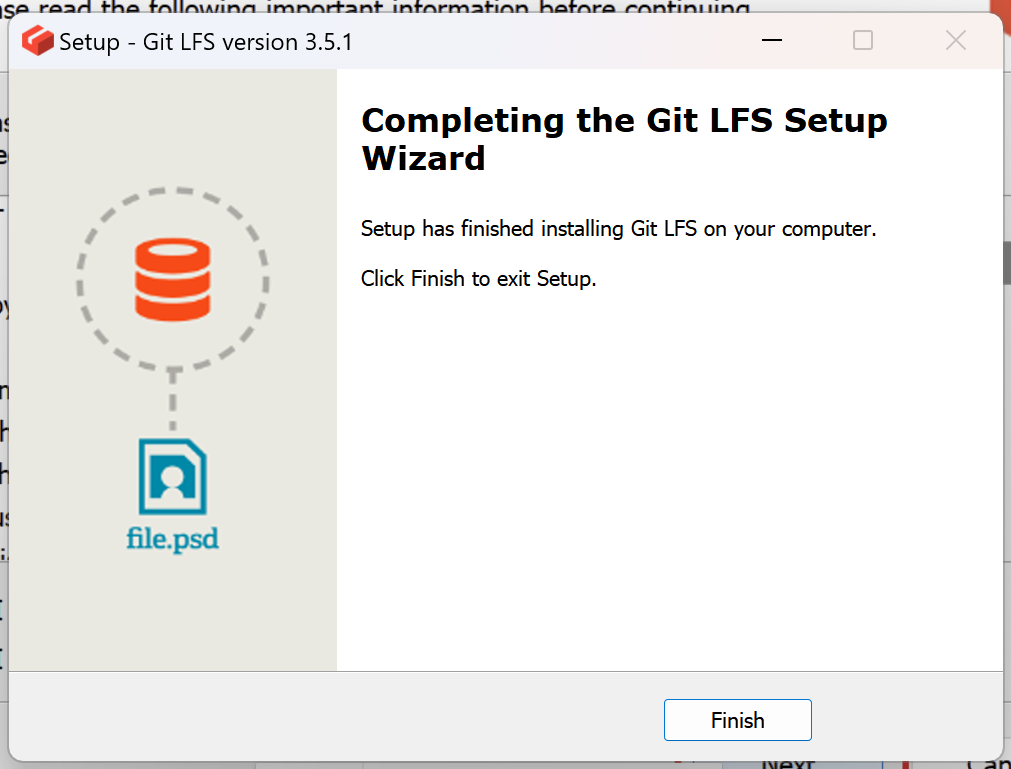Maximize the Setup wizard window

pyautogui.click(x=862, y=40)
